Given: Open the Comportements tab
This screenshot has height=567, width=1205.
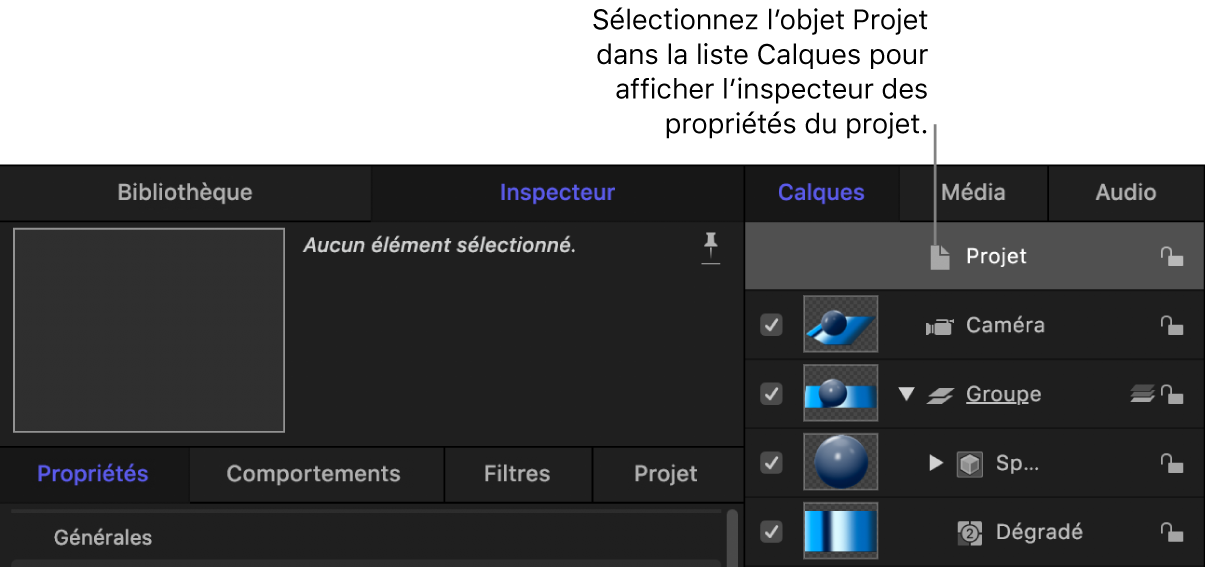Looking at the screenshot, I should coord(313,474).
